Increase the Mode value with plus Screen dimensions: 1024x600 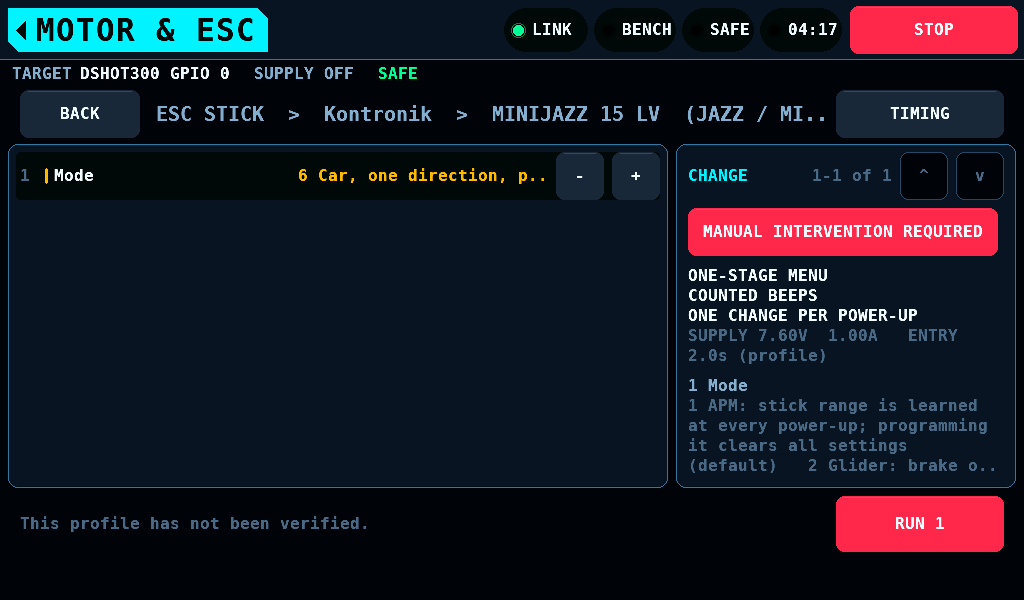click(635, 176)
